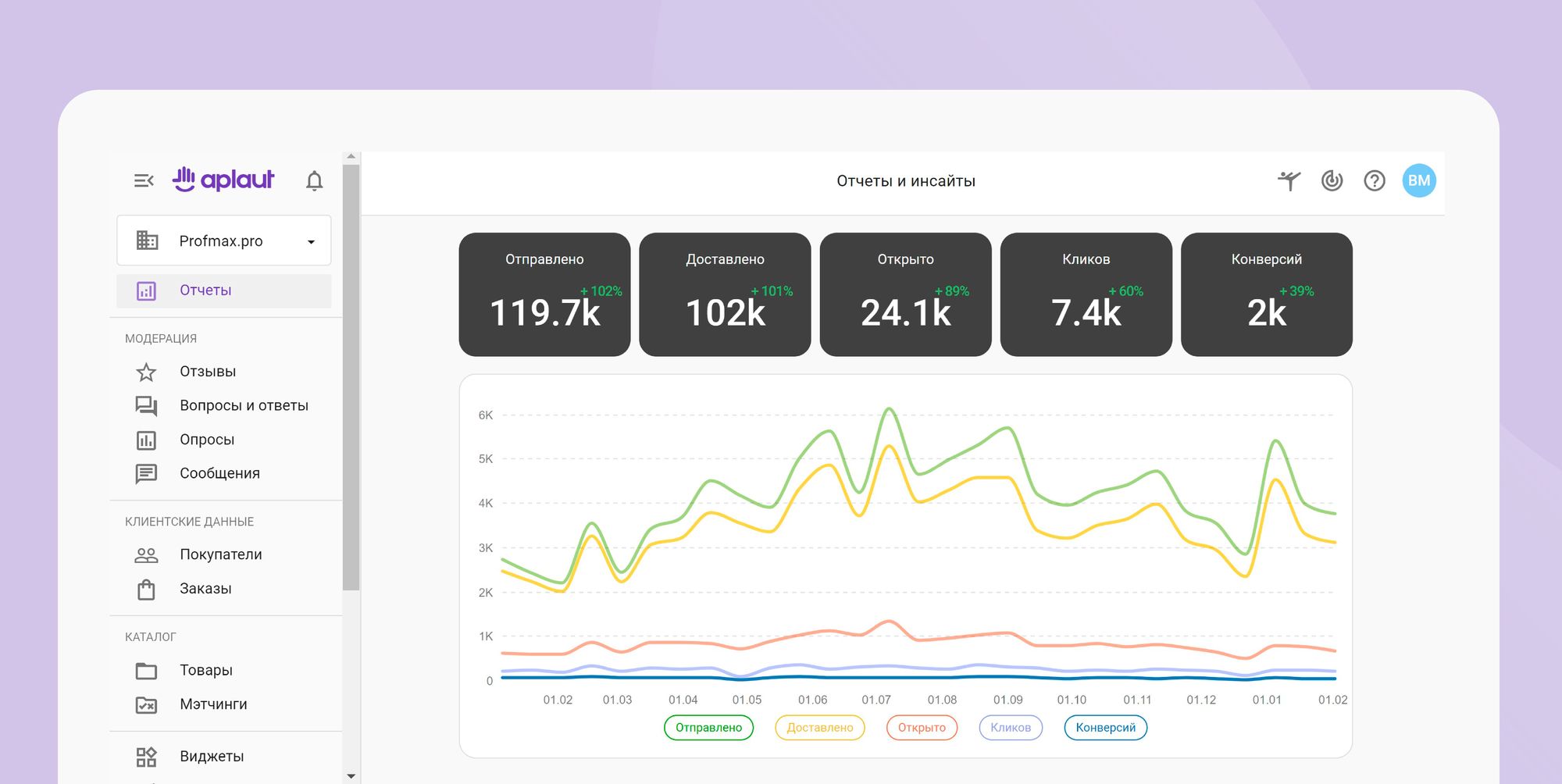Image resolution: width=1562 pixels, height=784 pixels.
Task: Go to Вопросы и ответы section
Action: (244, 405)
